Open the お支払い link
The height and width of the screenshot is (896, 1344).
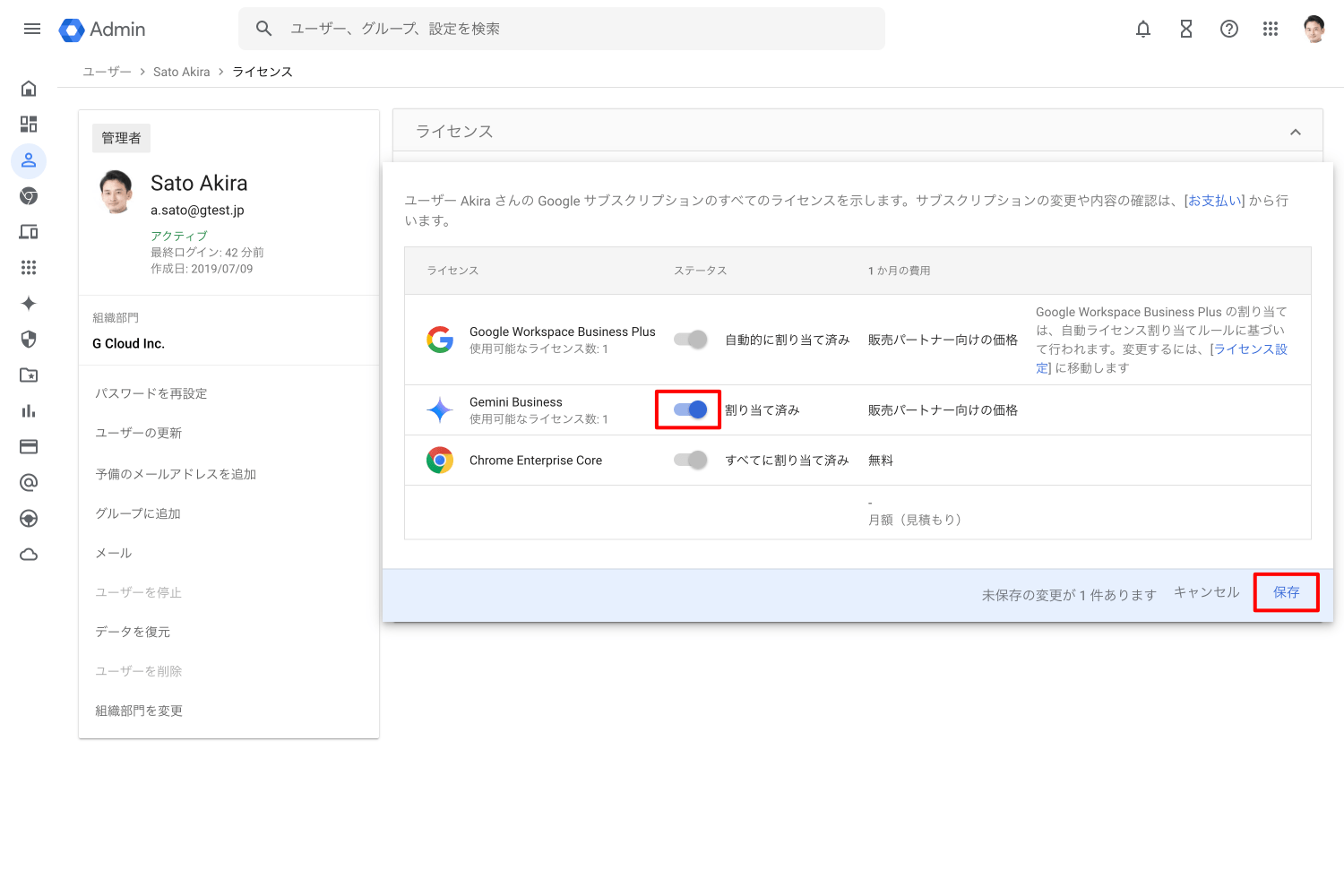[x=1215, y=201]
